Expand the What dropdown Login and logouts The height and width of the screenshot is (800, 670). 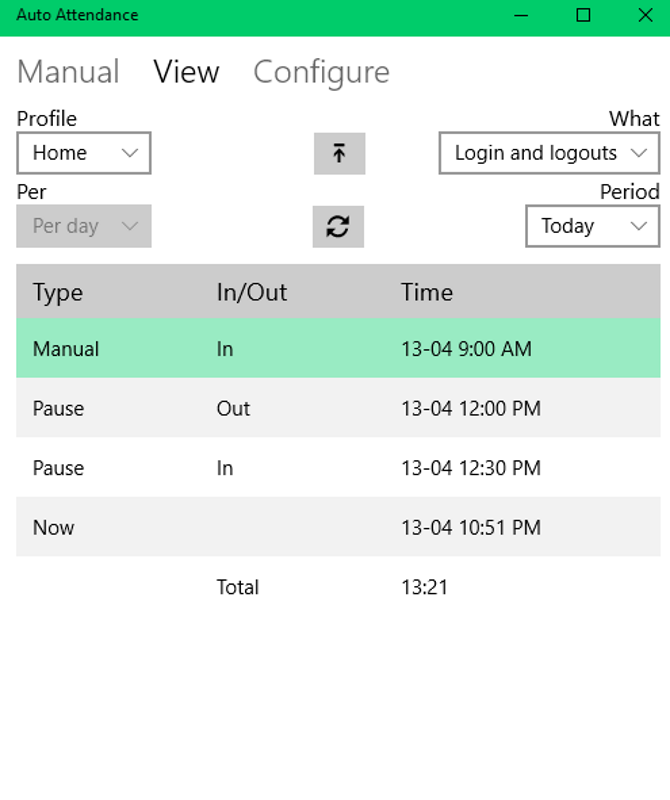tap(549, 154)
